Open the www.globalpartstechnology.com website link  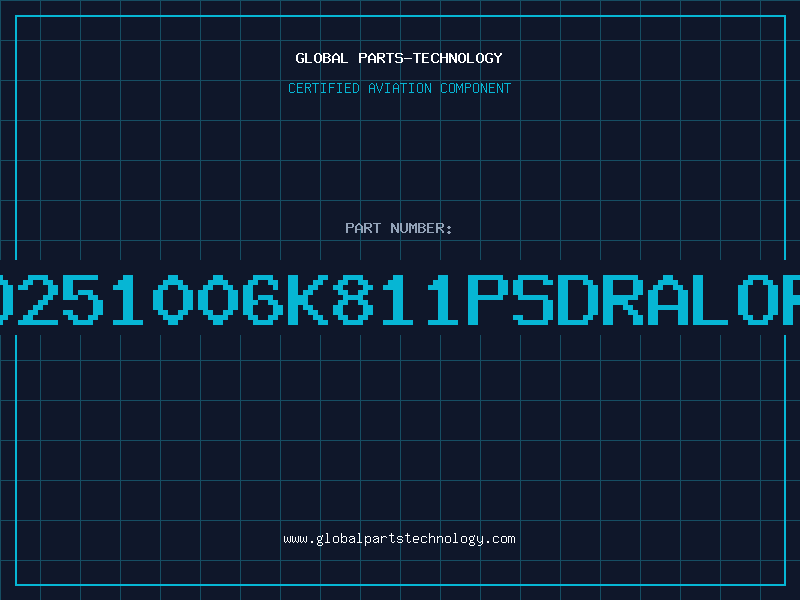pos(399,539)
